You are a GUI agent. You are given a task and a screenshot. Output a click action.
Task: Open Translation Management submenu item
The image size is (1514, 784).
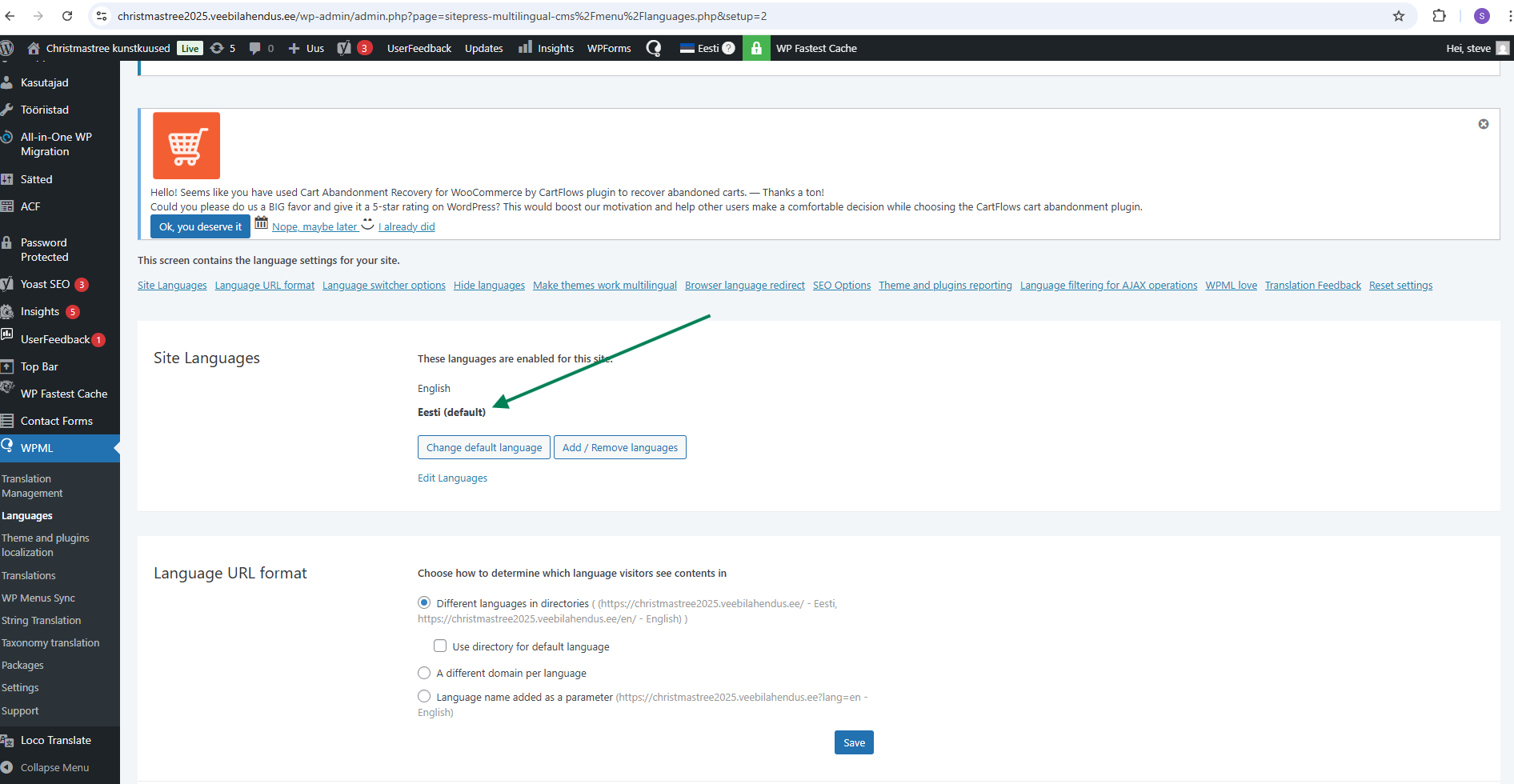coord(32,486)
